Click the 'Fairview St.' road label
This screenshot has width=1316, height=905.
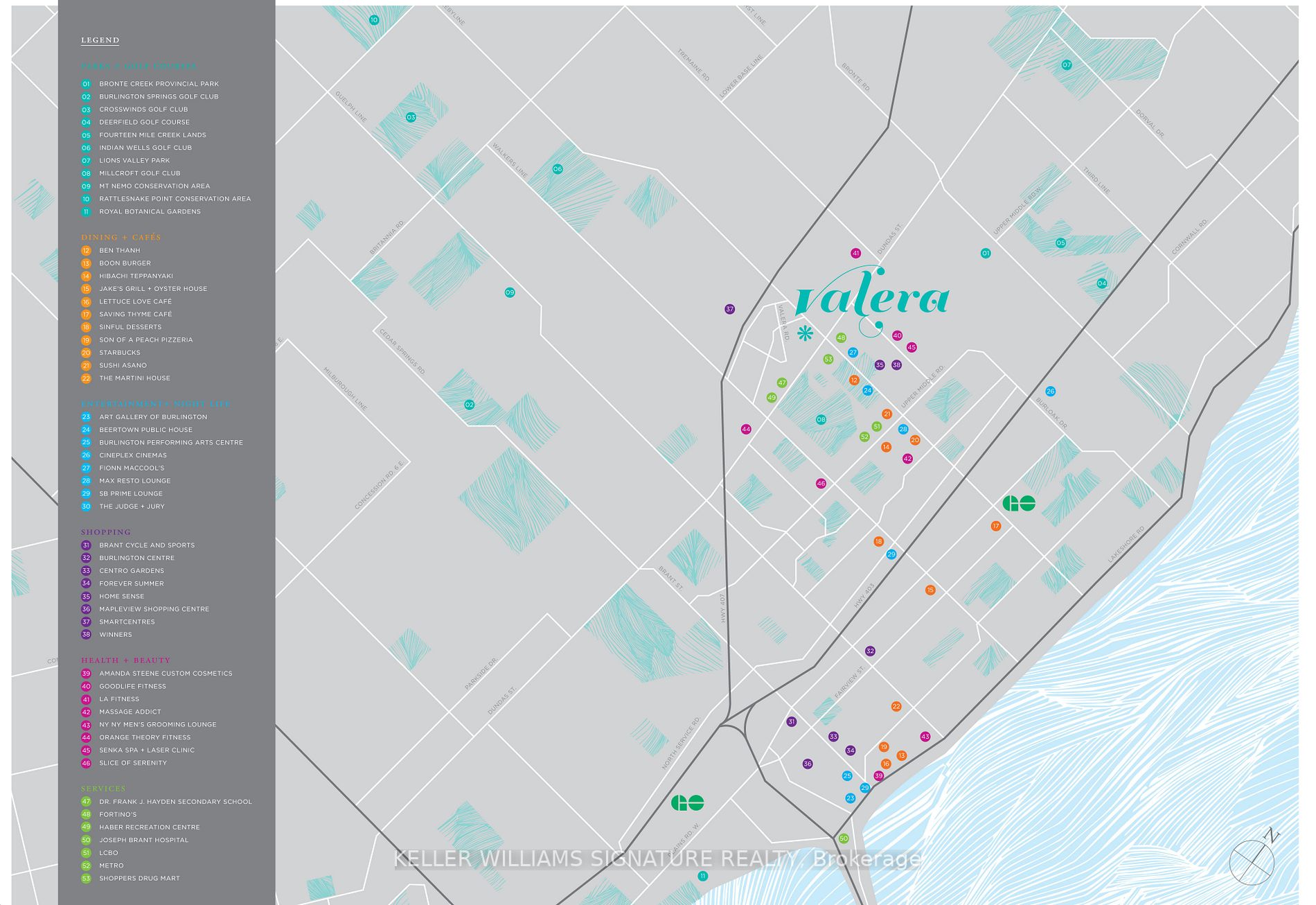[850, 682]
